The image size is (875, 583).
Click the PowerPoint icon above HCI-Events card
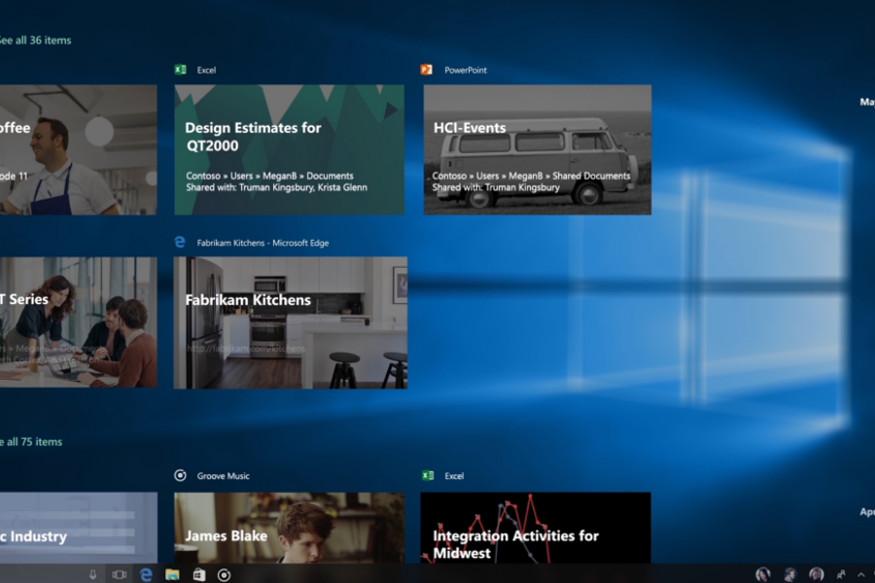pyautogui.click(x=426, y=70)
